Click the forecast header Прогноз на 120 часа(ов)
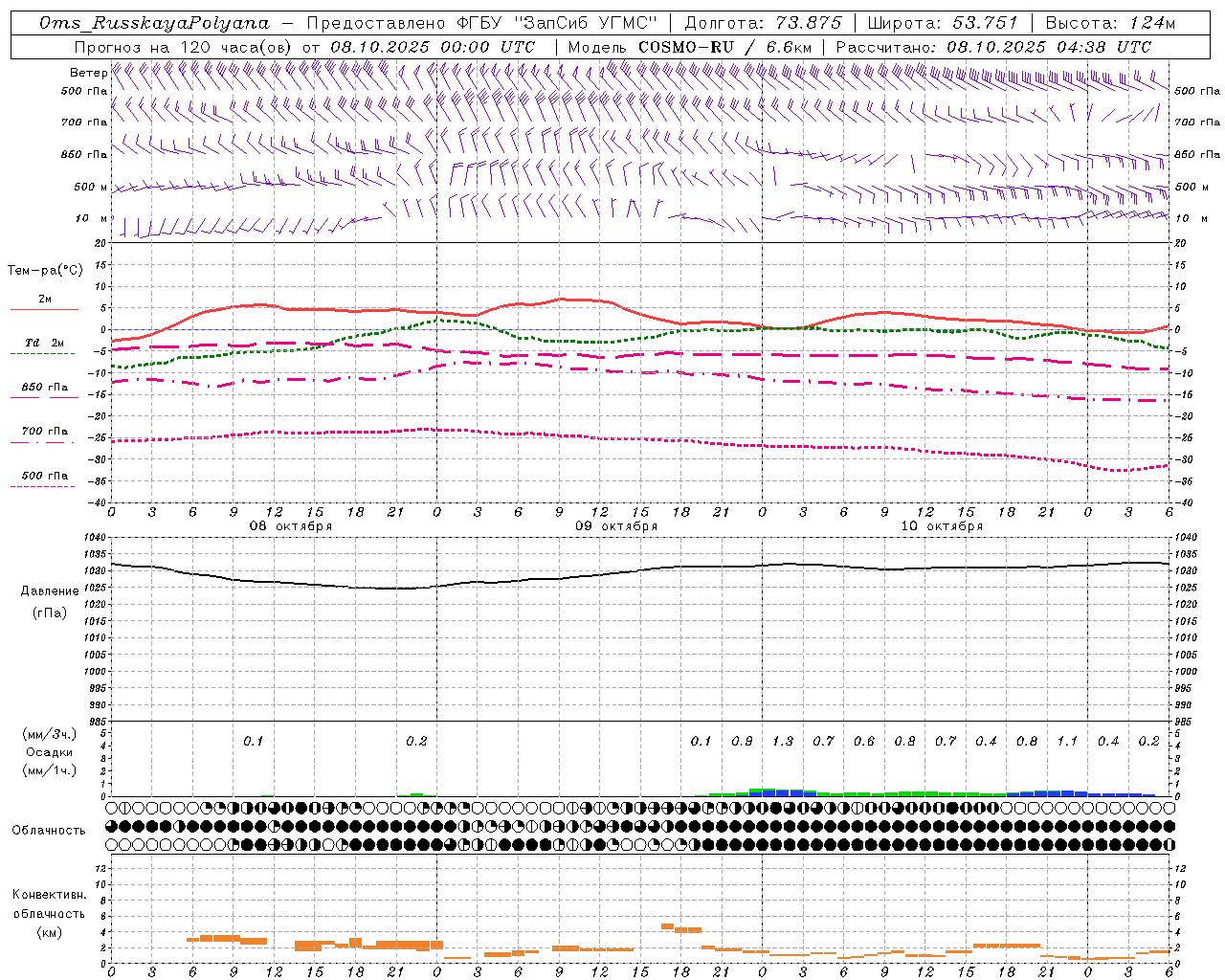Image resolution: width=1225 pixels, height=980 pixels. [184, 47]
